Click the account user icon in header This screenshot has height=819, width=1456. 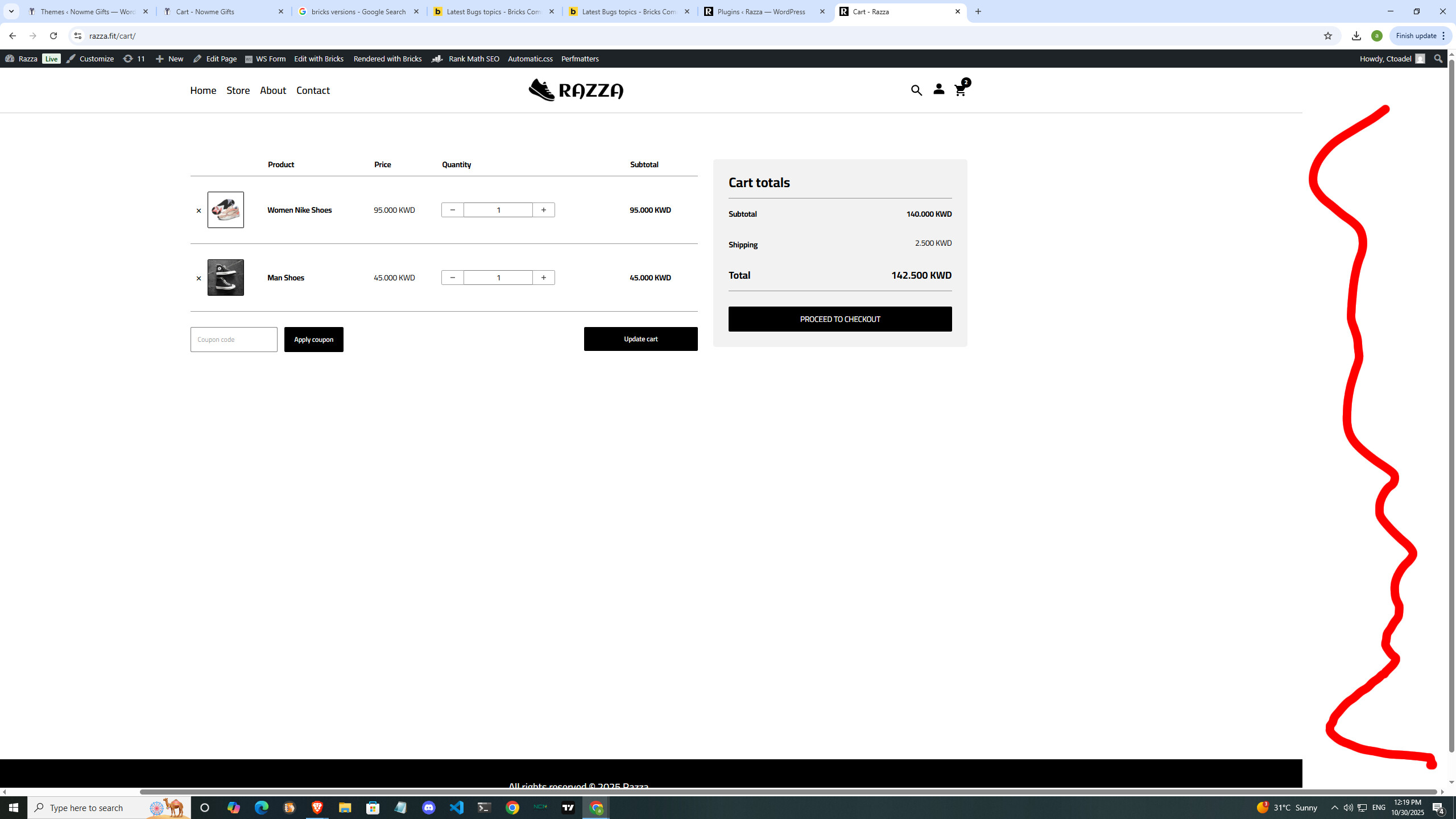click(x=938, y=90)
